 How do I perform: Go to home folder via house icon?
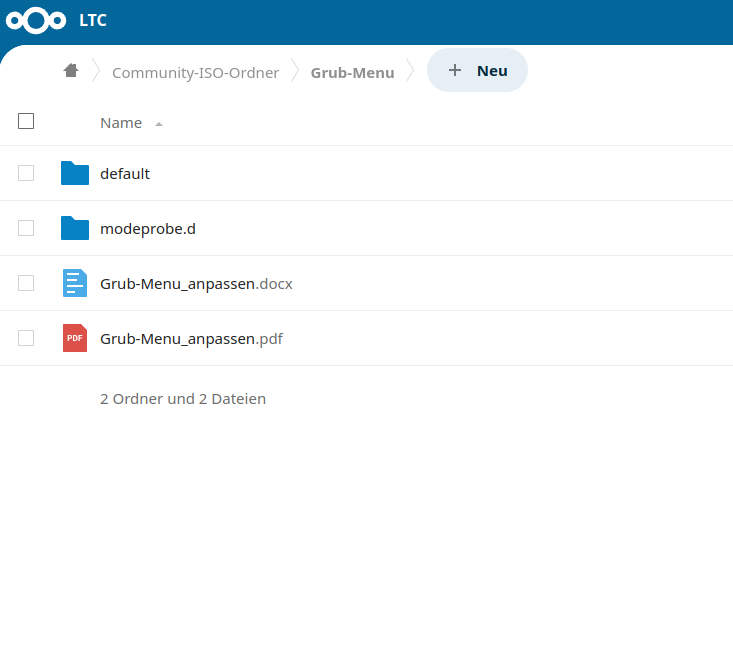(x=71, y=71)
